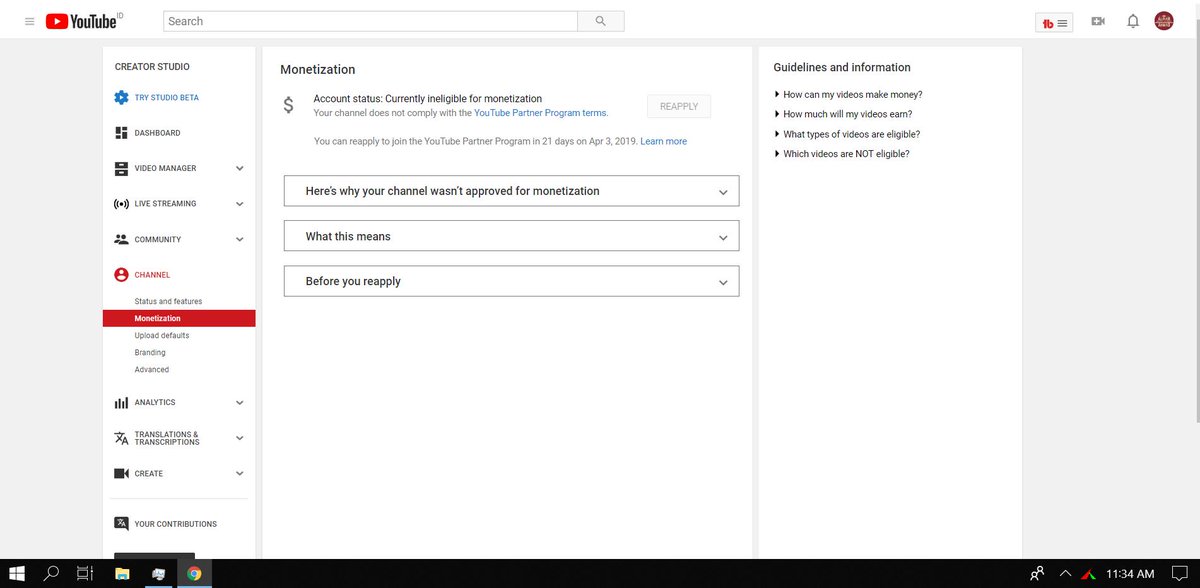
Task: Click the Analytics bar chart icon
Action: (121, 402)
